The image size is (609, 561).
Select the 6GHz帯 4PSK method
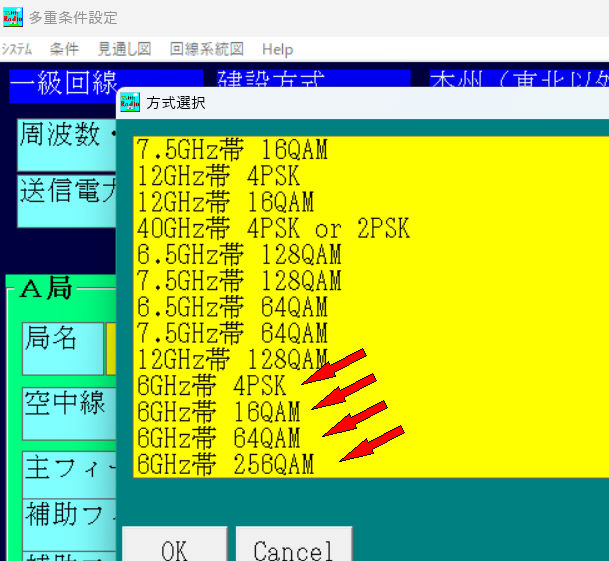click(x=211, y=385)
